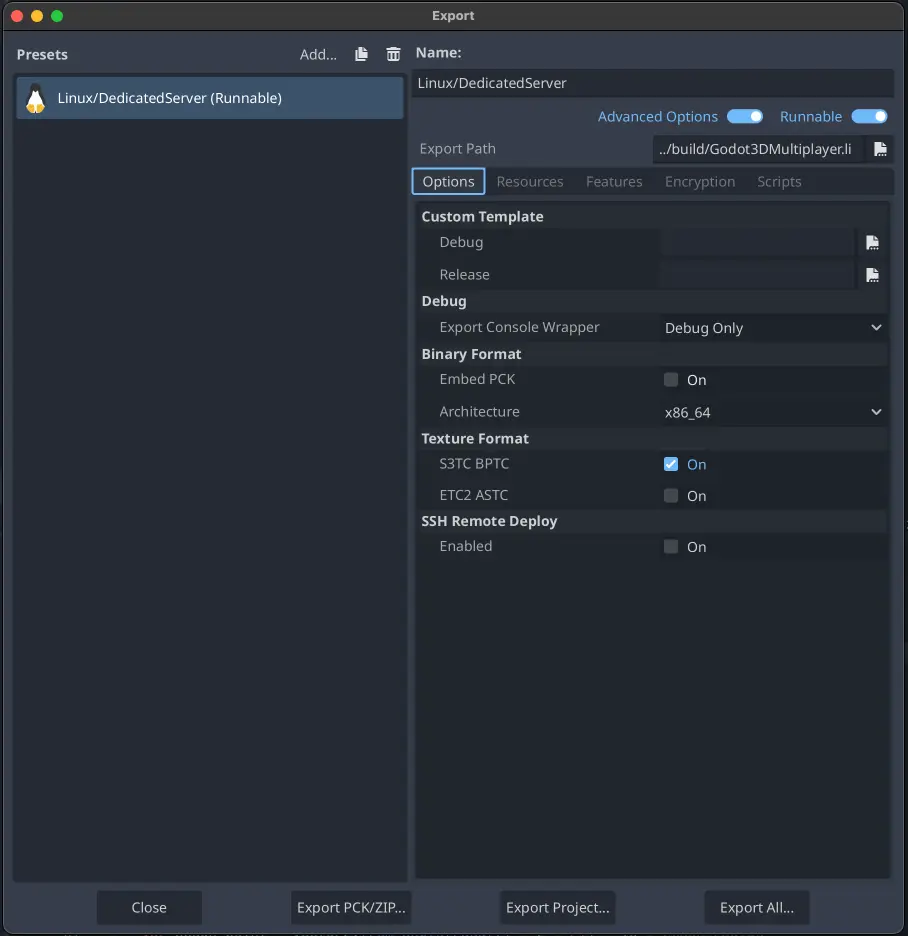The width and height of the screenshot is (908, 936).
Task: Switch to the Encryption tab
Action: [x=700, y=182]
